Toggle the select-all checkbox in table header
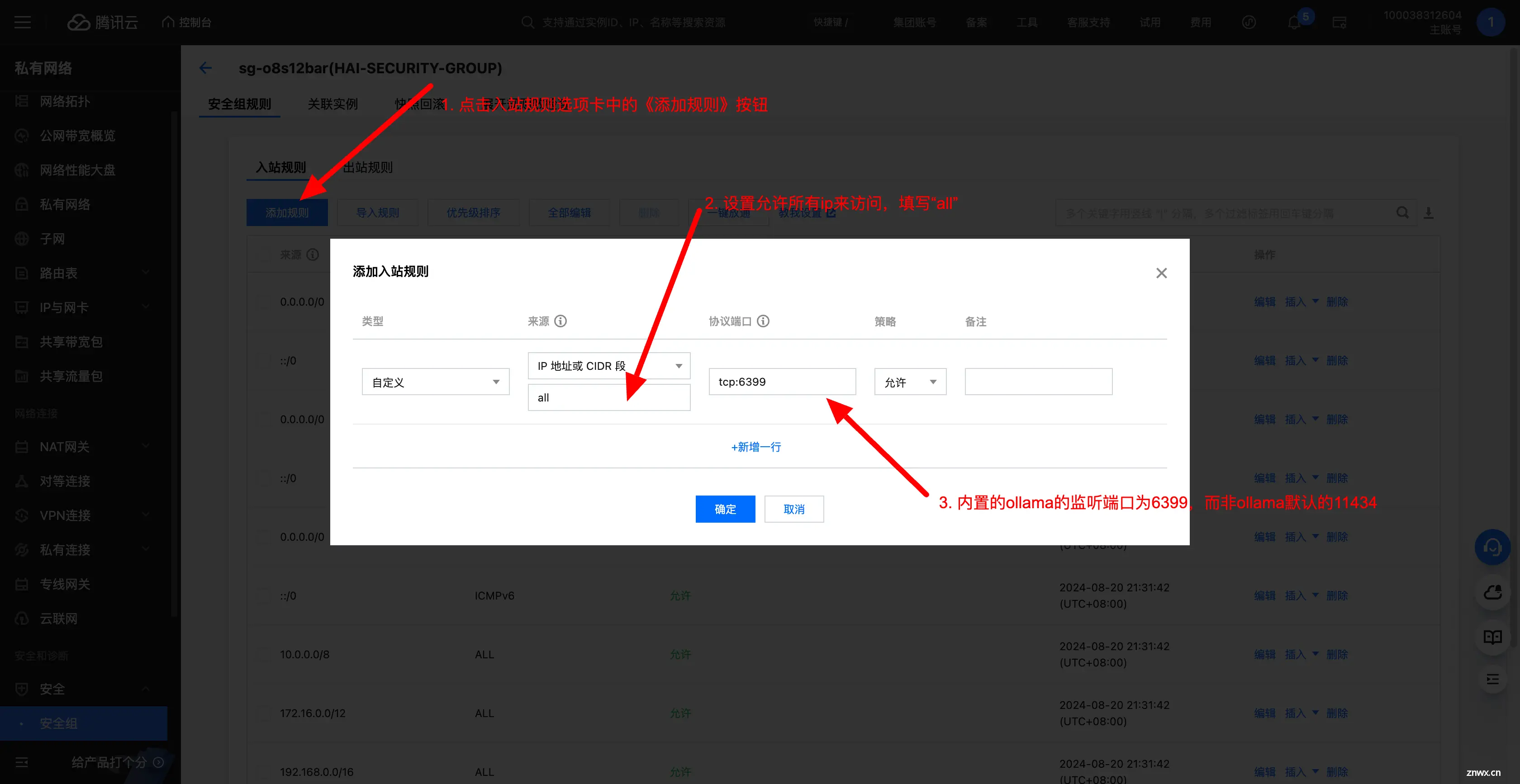The height and width of the screenshot is (784, 1520). tap(264, 255)
